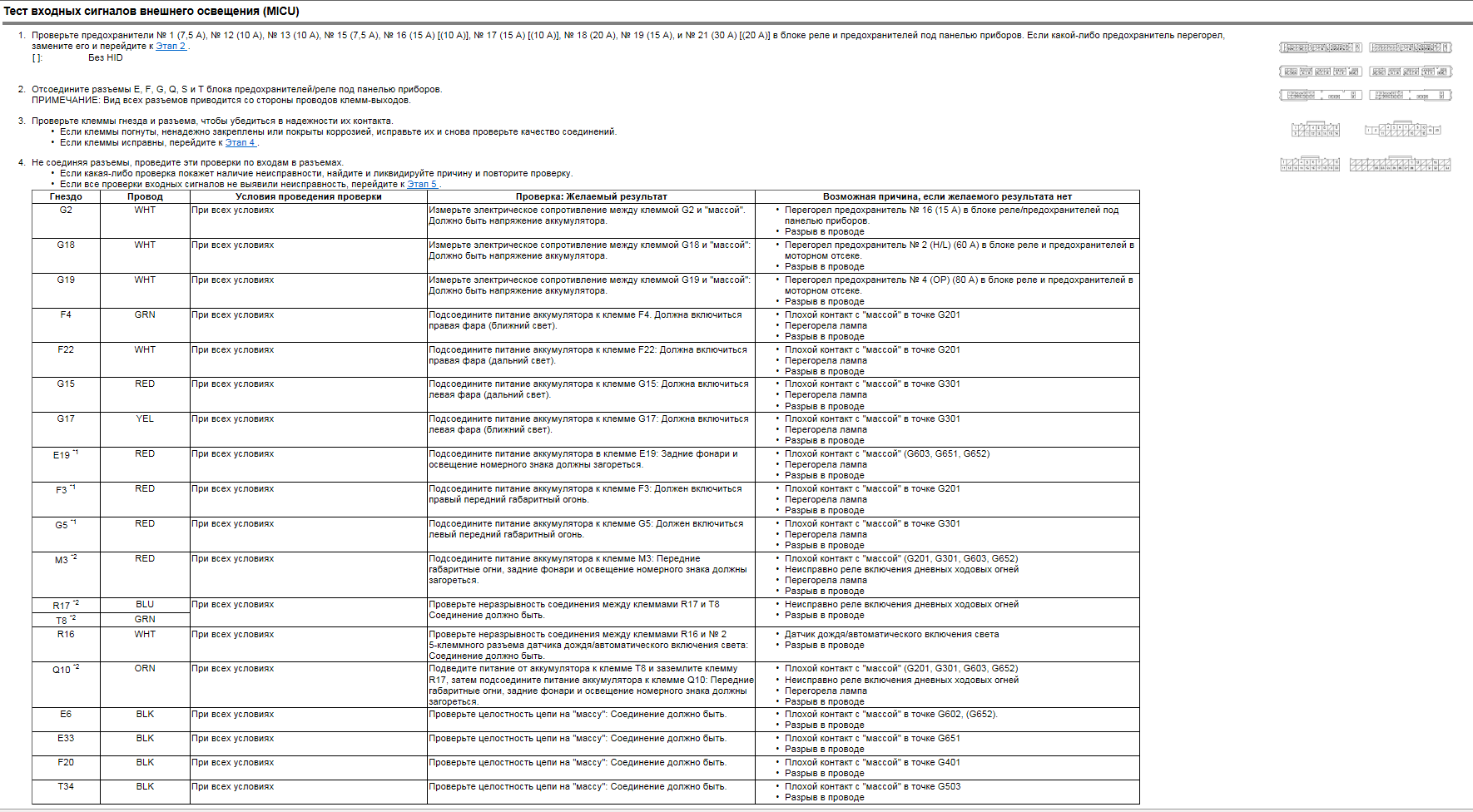This screenshot has width=1473, height=812.
Task: Click the Возможная причина column header
Action: [x=947, y=197]
